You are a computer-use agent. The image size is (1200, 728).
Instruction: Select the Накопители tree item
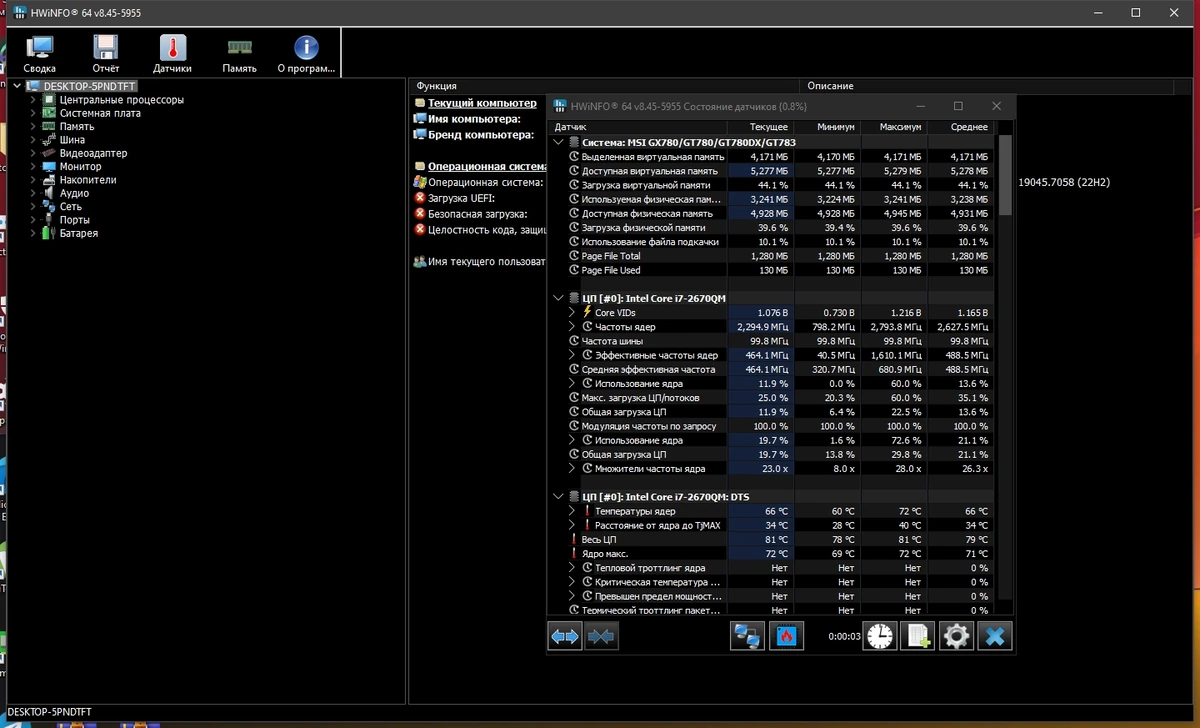pos(88,180)
